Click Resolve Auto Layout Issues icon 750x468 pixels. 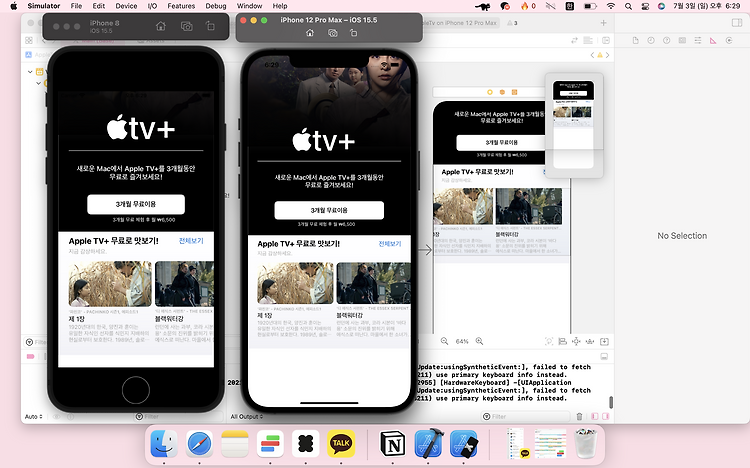tap(590, 341)
